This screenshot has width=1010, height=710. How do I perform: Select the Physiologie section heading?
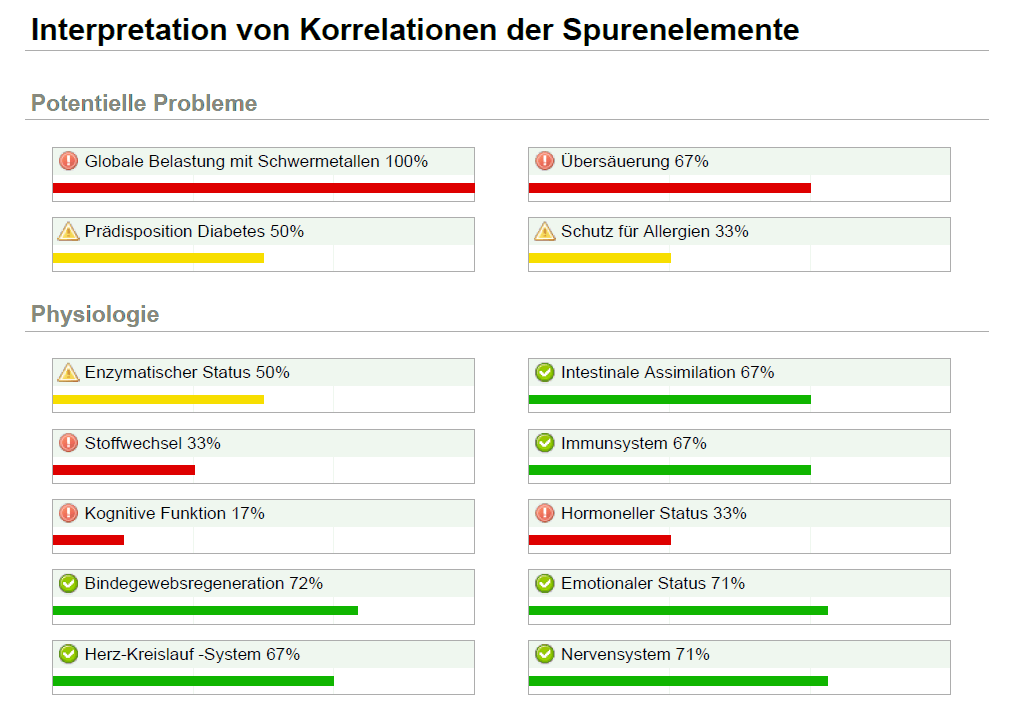coord(95,314)
